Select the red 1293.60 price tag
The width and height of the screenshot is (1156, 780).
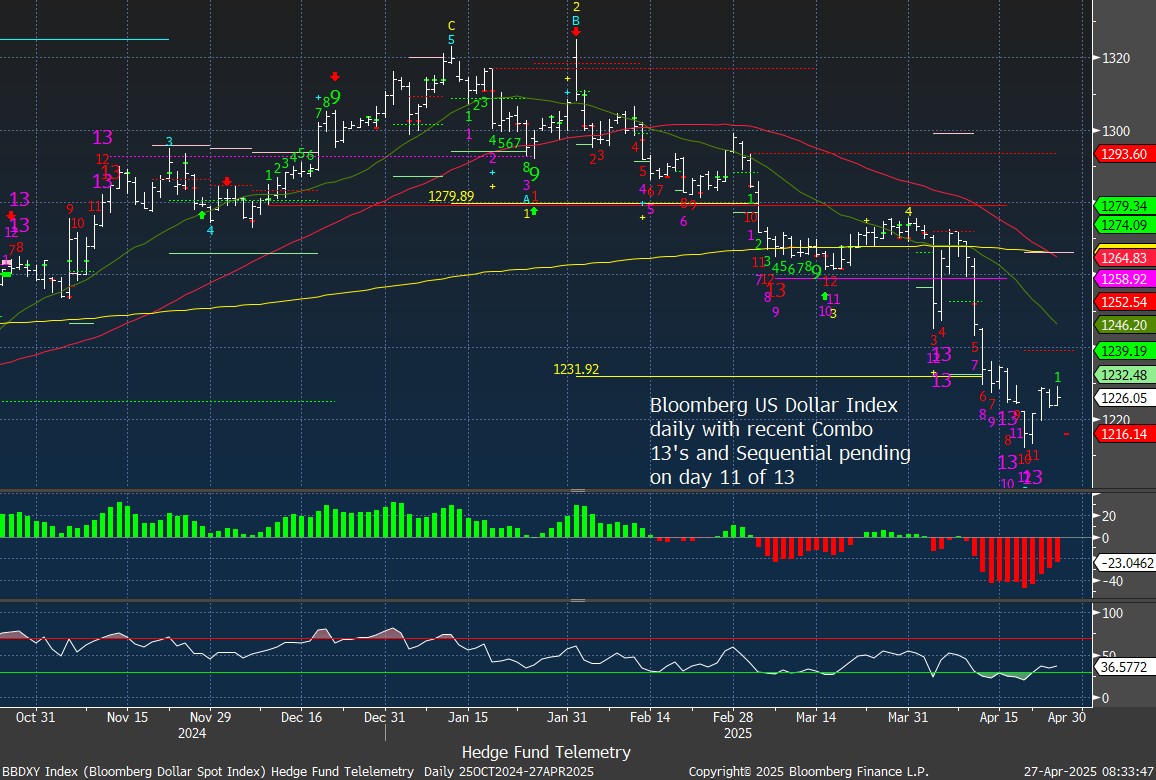[x=1124, y=154]
